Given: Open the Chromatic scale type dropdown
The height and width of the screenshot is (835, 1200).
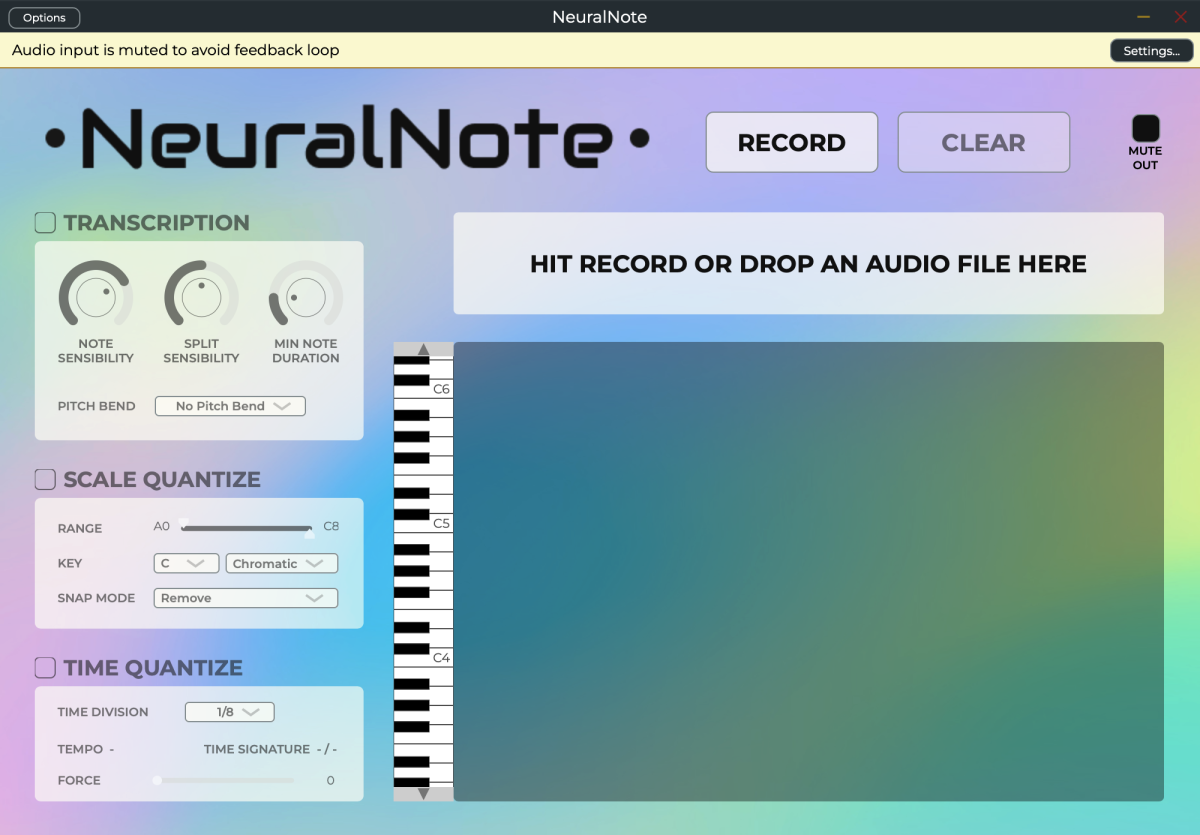Looking at the screenshot, I should click(282, 563).
